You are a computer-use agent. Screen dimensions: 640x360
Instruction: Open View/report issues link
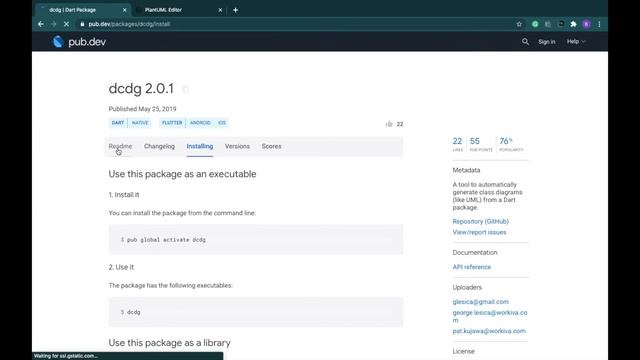[x=479, y=232]
